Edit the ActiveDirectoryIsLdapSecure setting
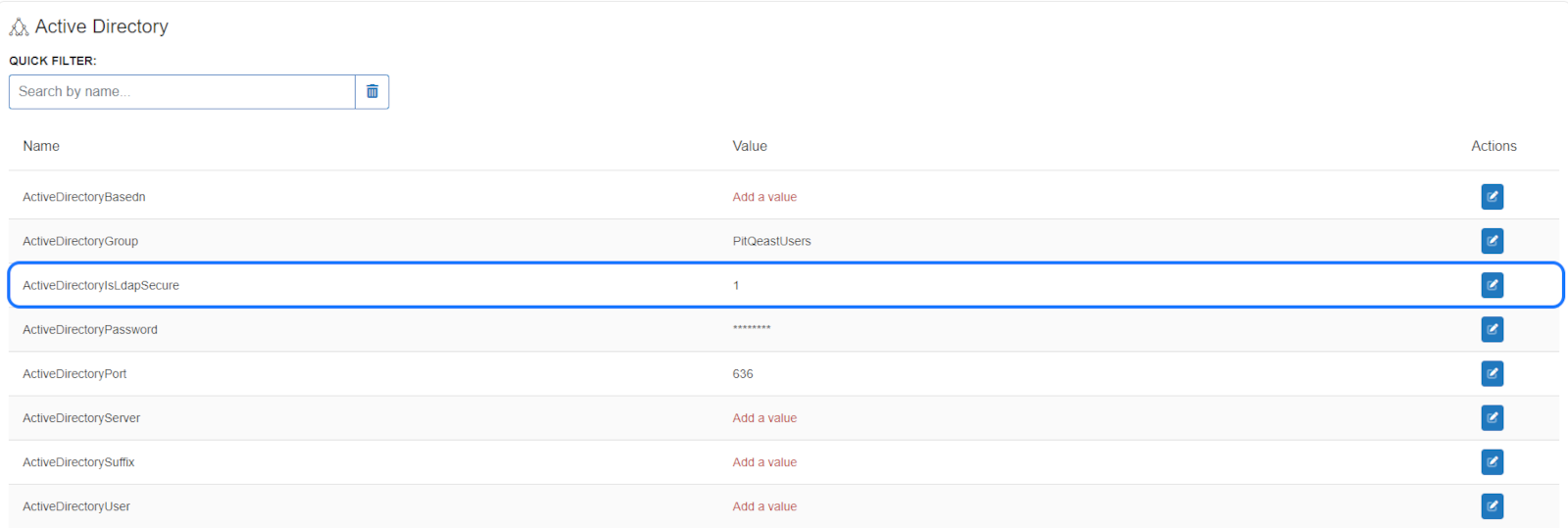This screenshot has height=528, width=1568. pos(1492,285)
